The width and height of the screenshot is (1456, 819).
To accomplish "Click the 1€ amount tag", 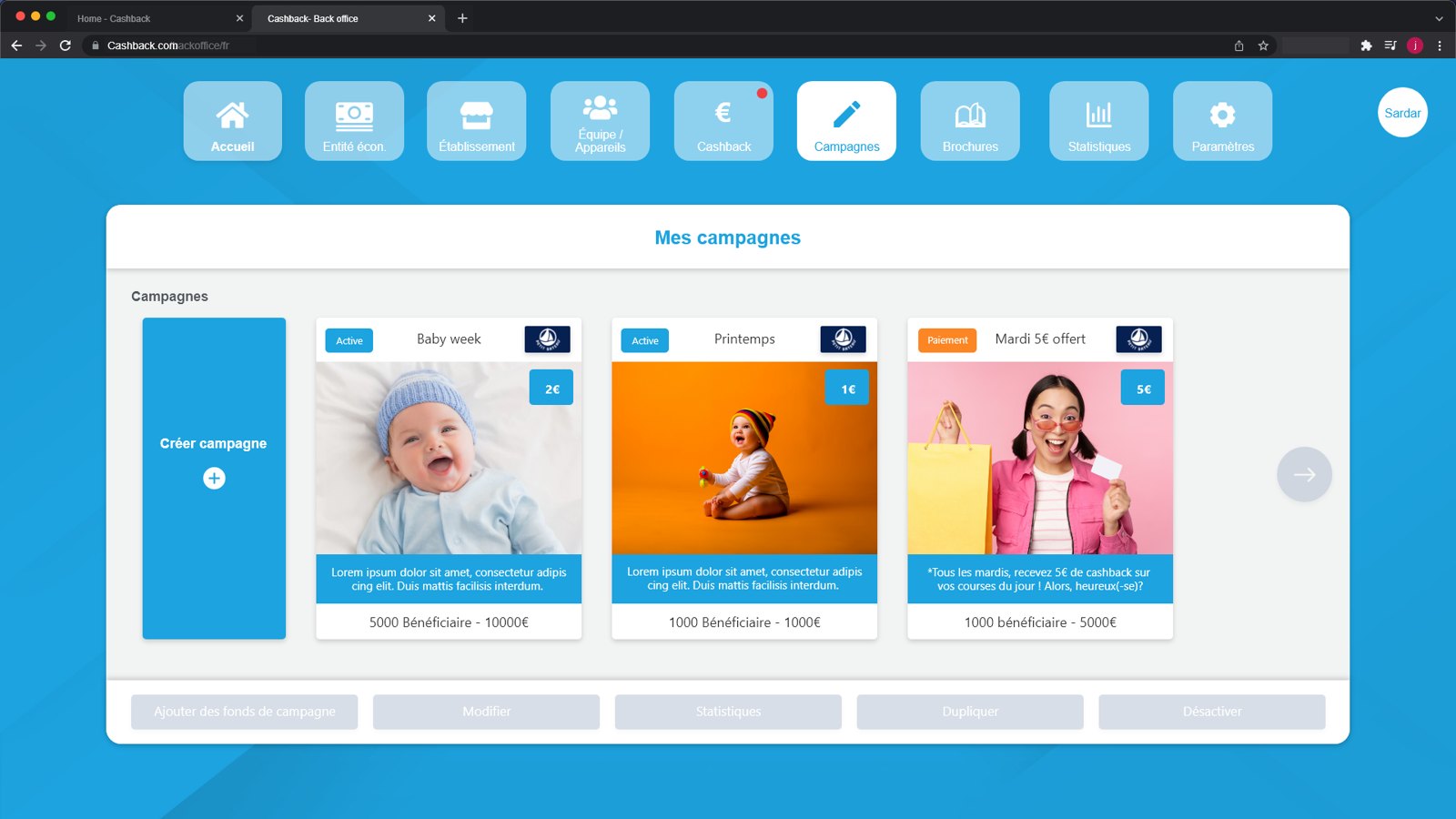I will (x=847, y=388).
